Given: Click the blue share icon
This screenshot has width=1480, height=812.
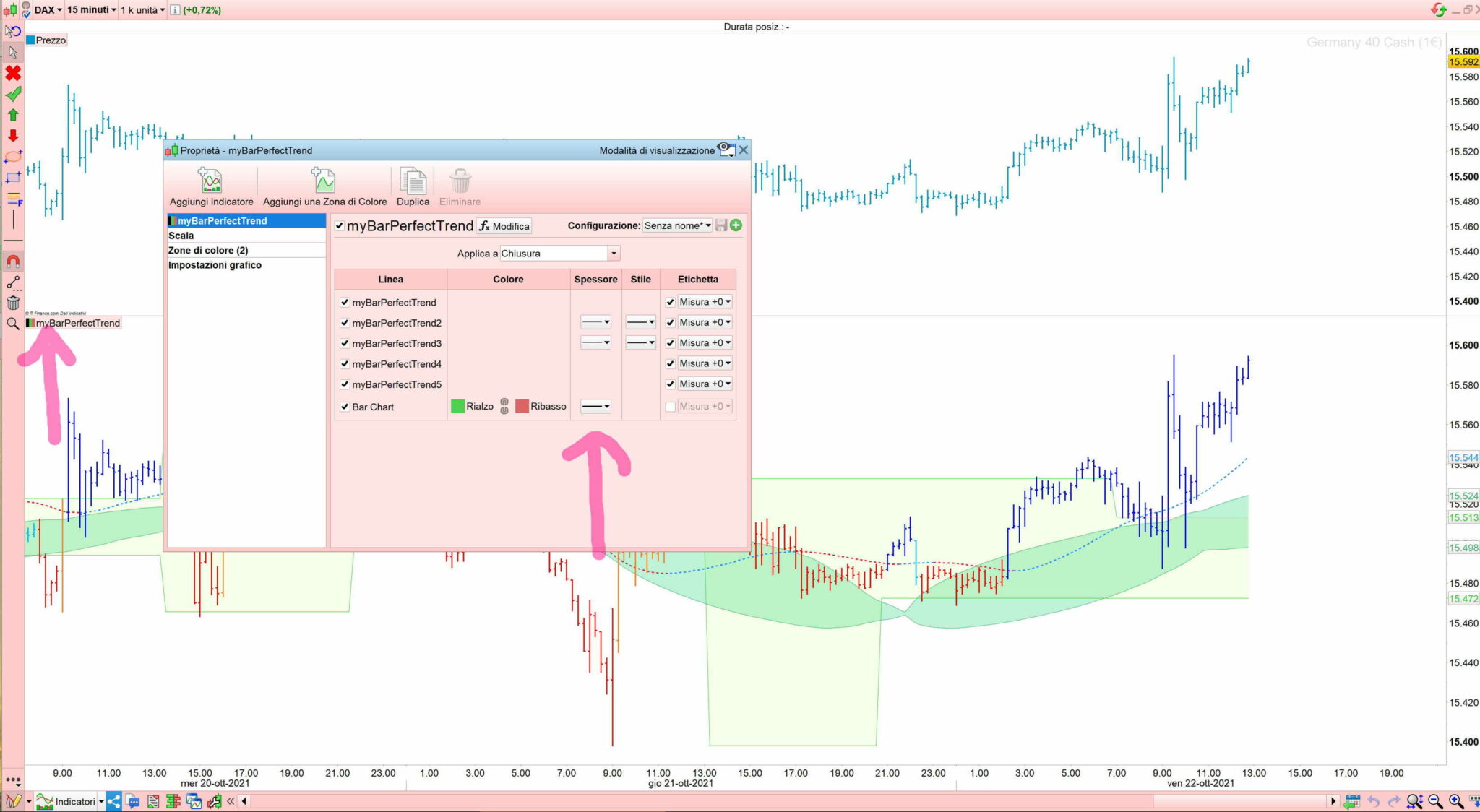Looking at the screenshot, I should [x=114, y=801].
